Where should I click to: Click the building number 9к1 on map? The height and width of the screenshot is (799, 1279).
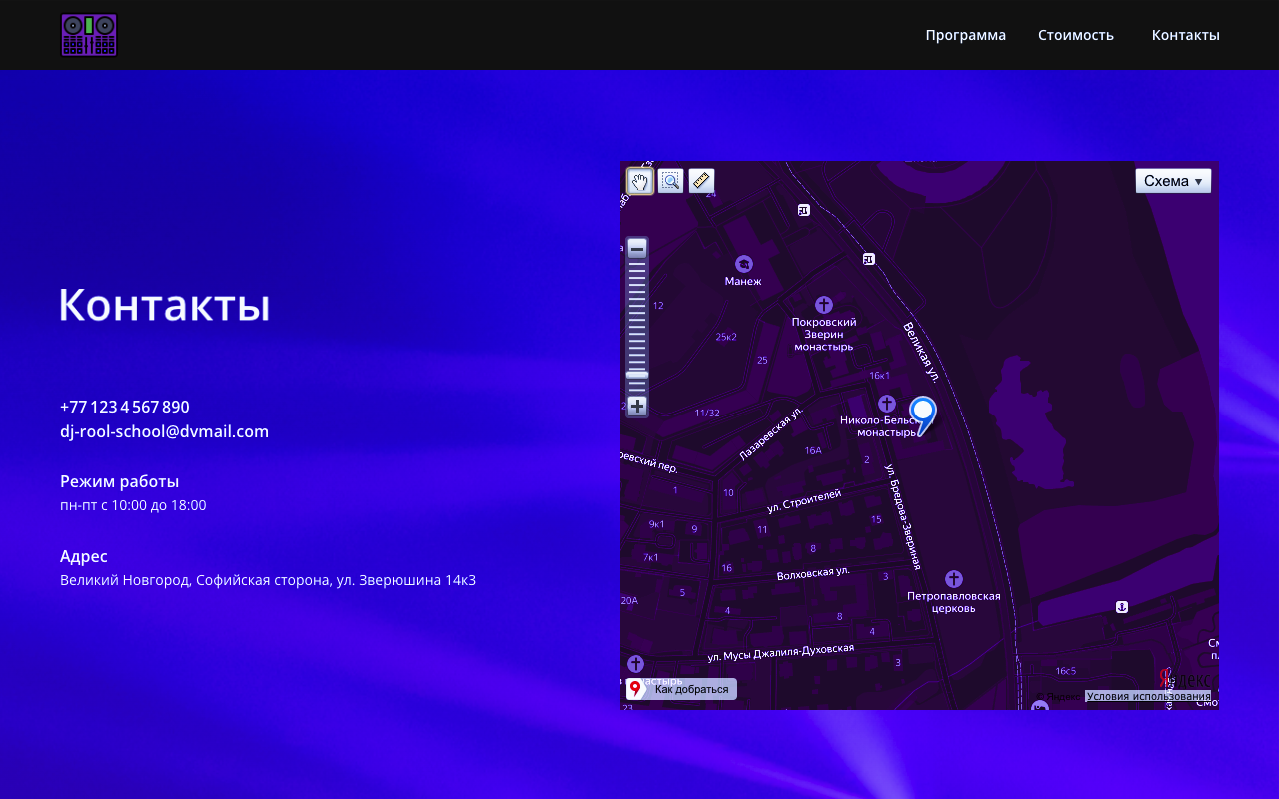click(656, 524)
